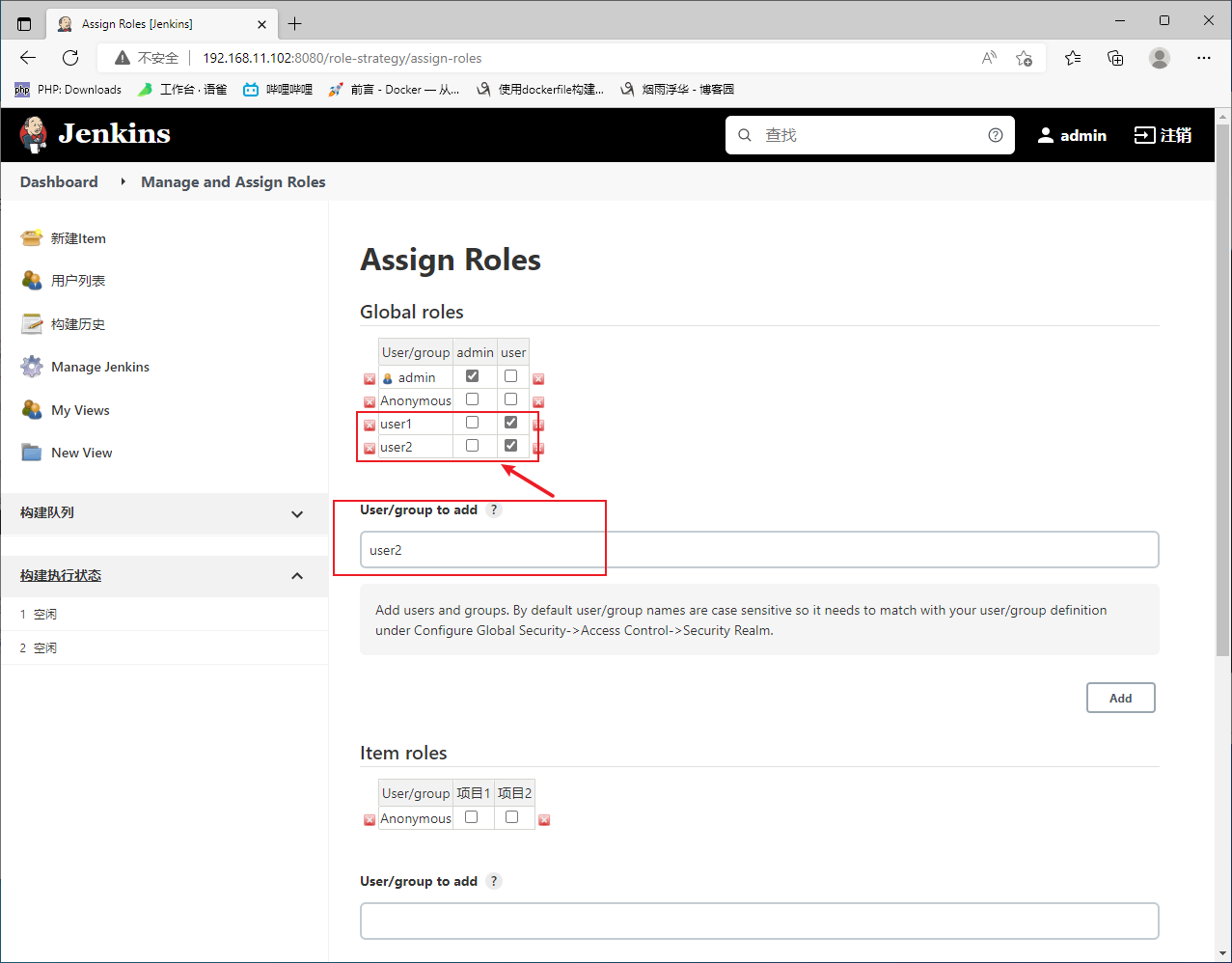Click the right delete icon for admin row
The image size is (1232, 963).
pyautogui.click(x=538, y=379)
